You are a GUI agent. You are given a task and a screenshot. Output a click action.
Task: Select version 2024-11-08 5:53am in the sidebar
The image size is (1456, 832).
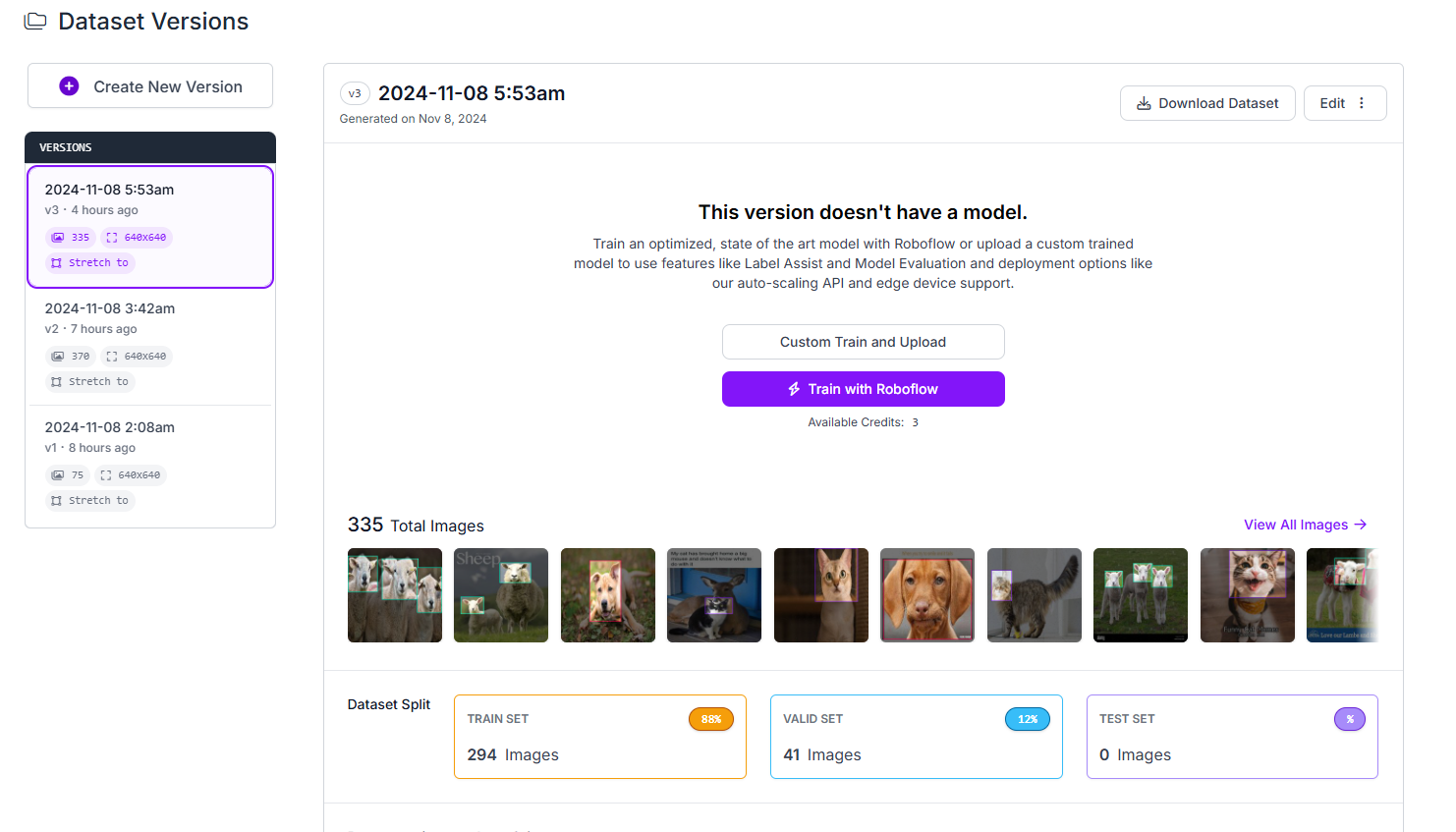pyautogui.click(x=150, y=227)
